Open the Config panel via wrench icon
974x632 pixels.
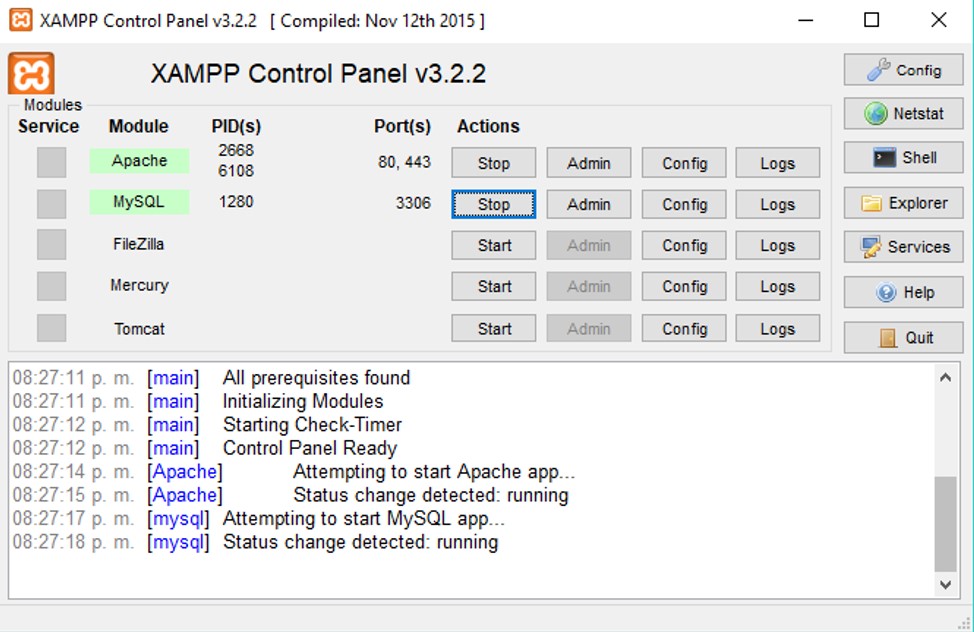tap(903, 69)
